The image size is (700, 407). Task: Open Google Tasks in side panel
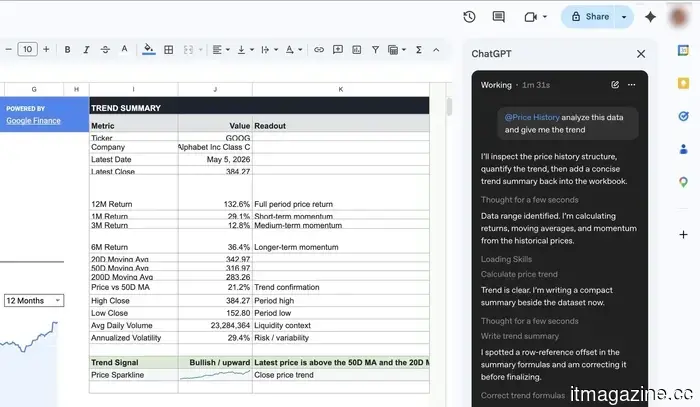[x=683, y=116]
